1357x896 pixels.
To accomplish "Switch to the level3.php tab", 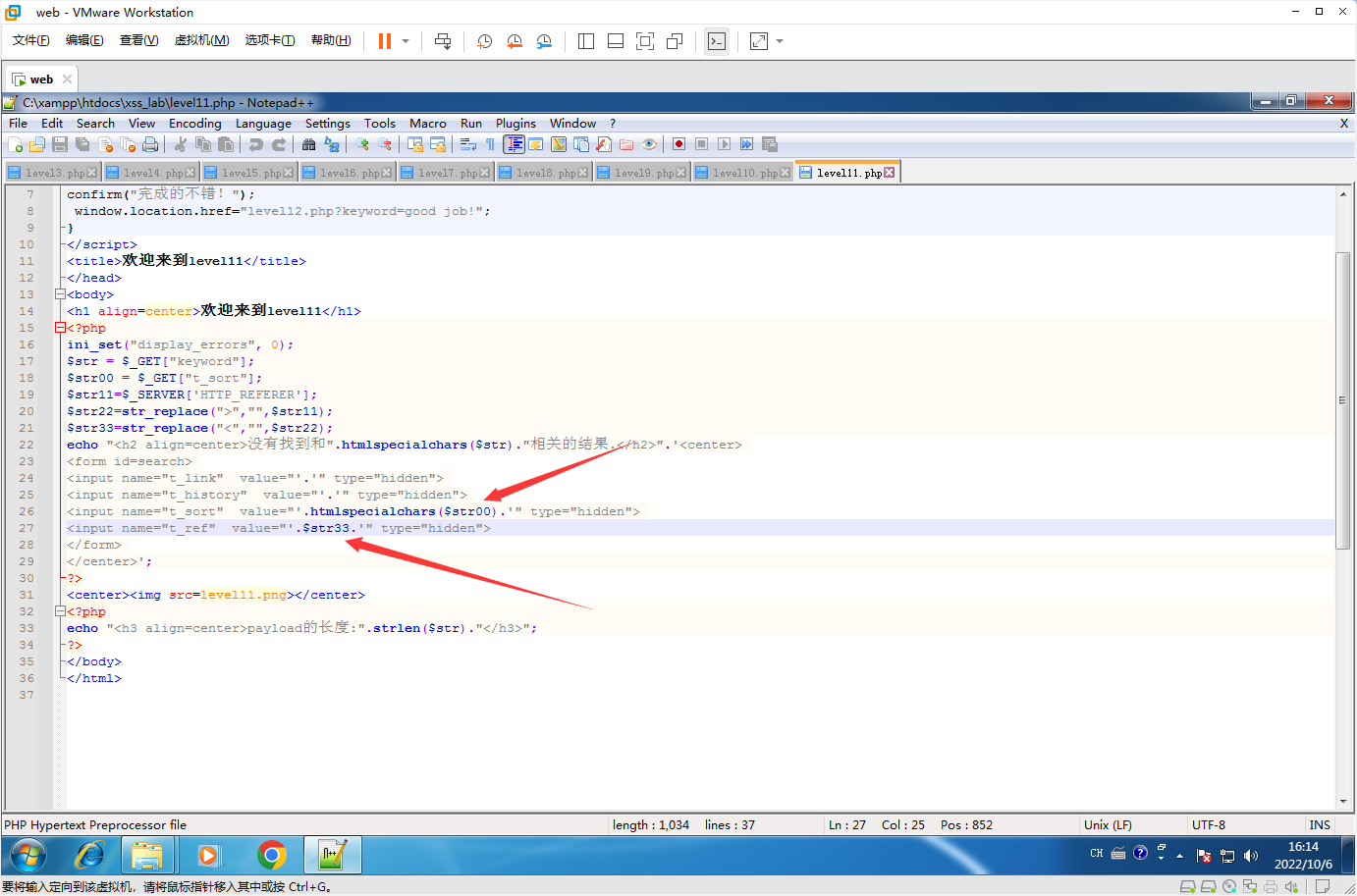I will point(54,173).
